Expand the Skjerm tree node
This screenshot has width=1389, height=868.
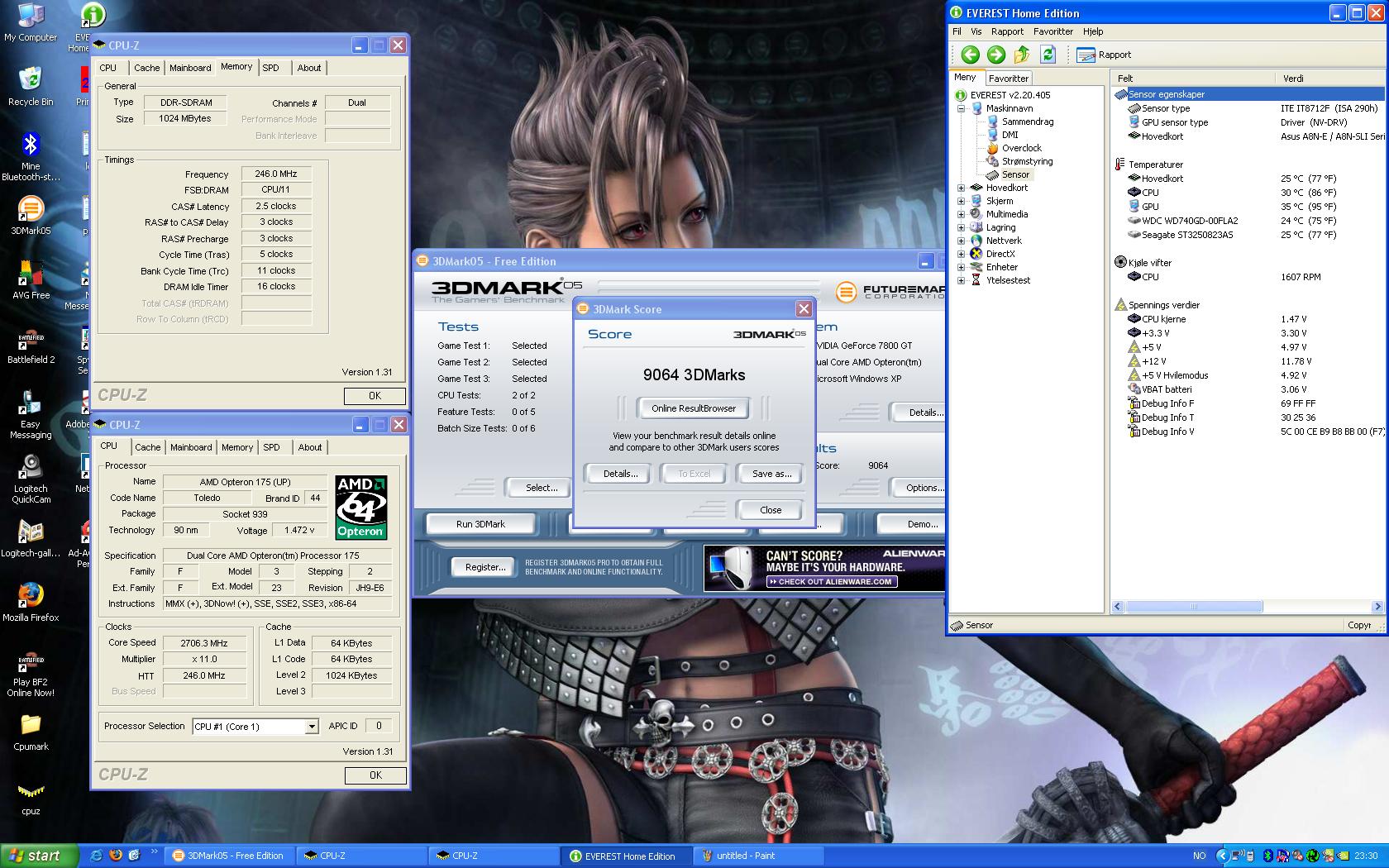962,201
